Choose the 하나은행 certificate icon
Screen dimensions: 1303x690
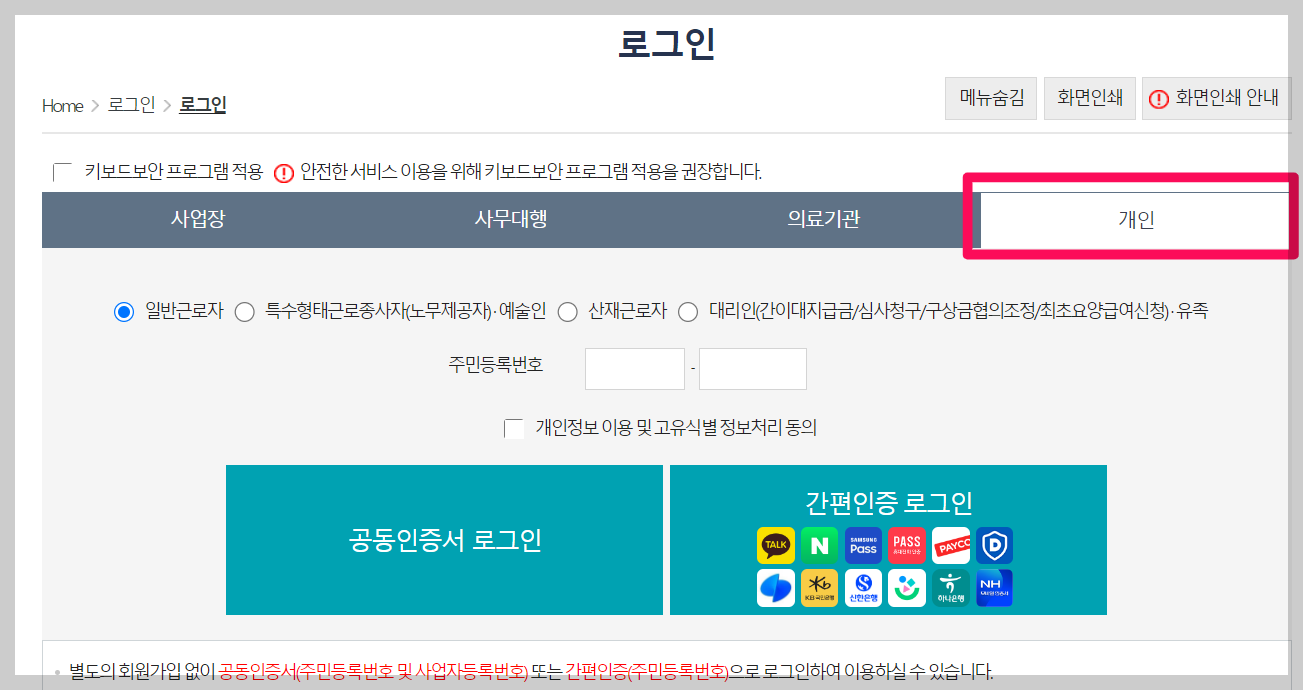click(951, 587)
